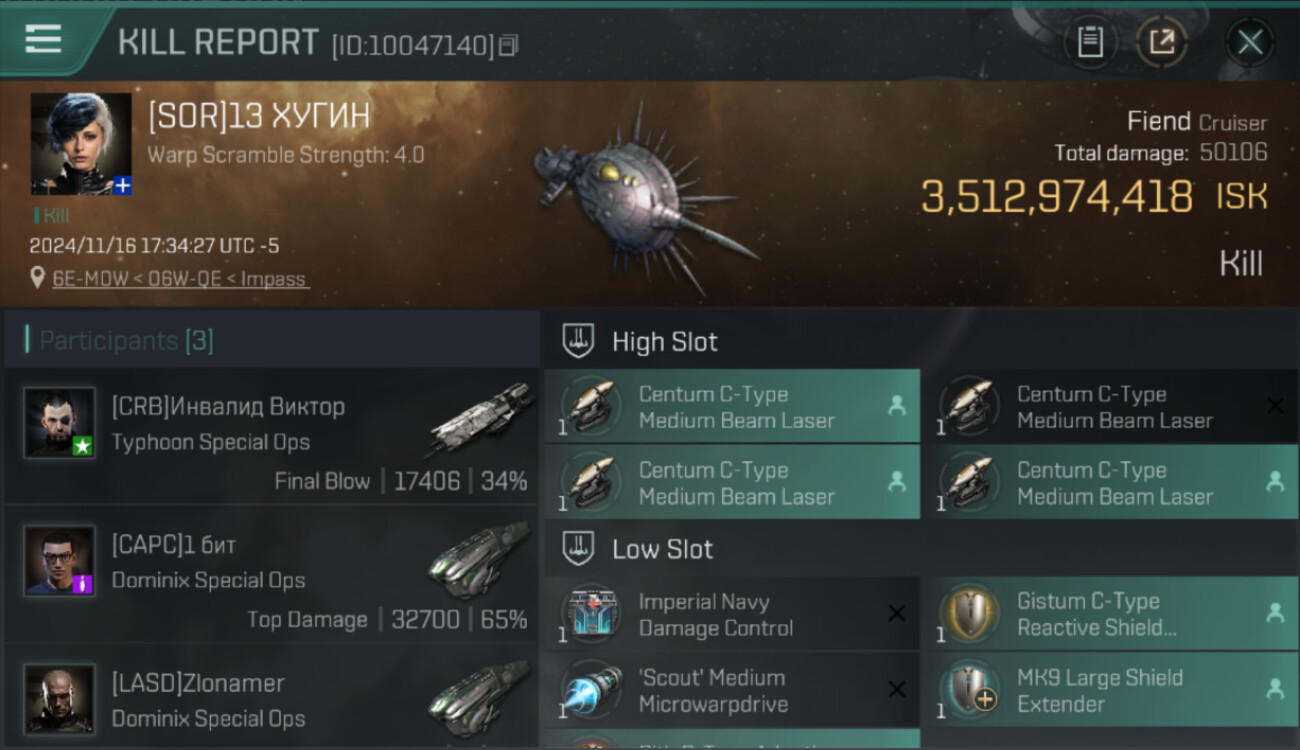This screenshot has height=750, width=1300.
Task: Expand the Low Slot section
Action: point(662,549)
